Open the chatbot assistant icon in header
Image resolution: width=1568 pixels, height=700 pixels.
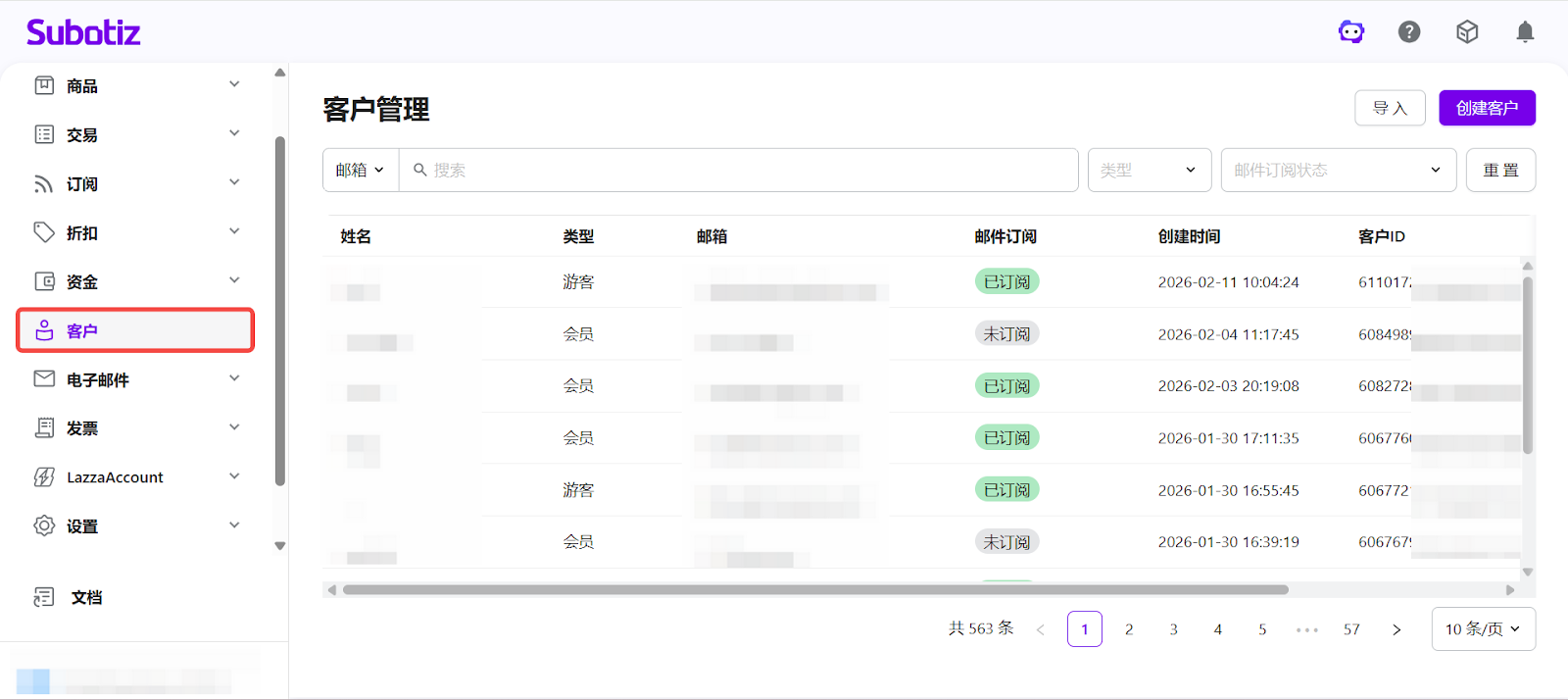tap(1351, 32)
